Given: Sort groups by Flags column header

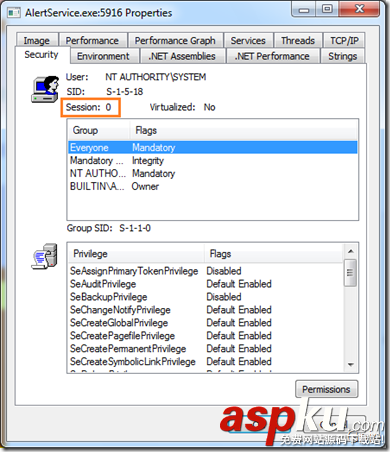Looking at the screenshot, I should click(x=244, y=130).
